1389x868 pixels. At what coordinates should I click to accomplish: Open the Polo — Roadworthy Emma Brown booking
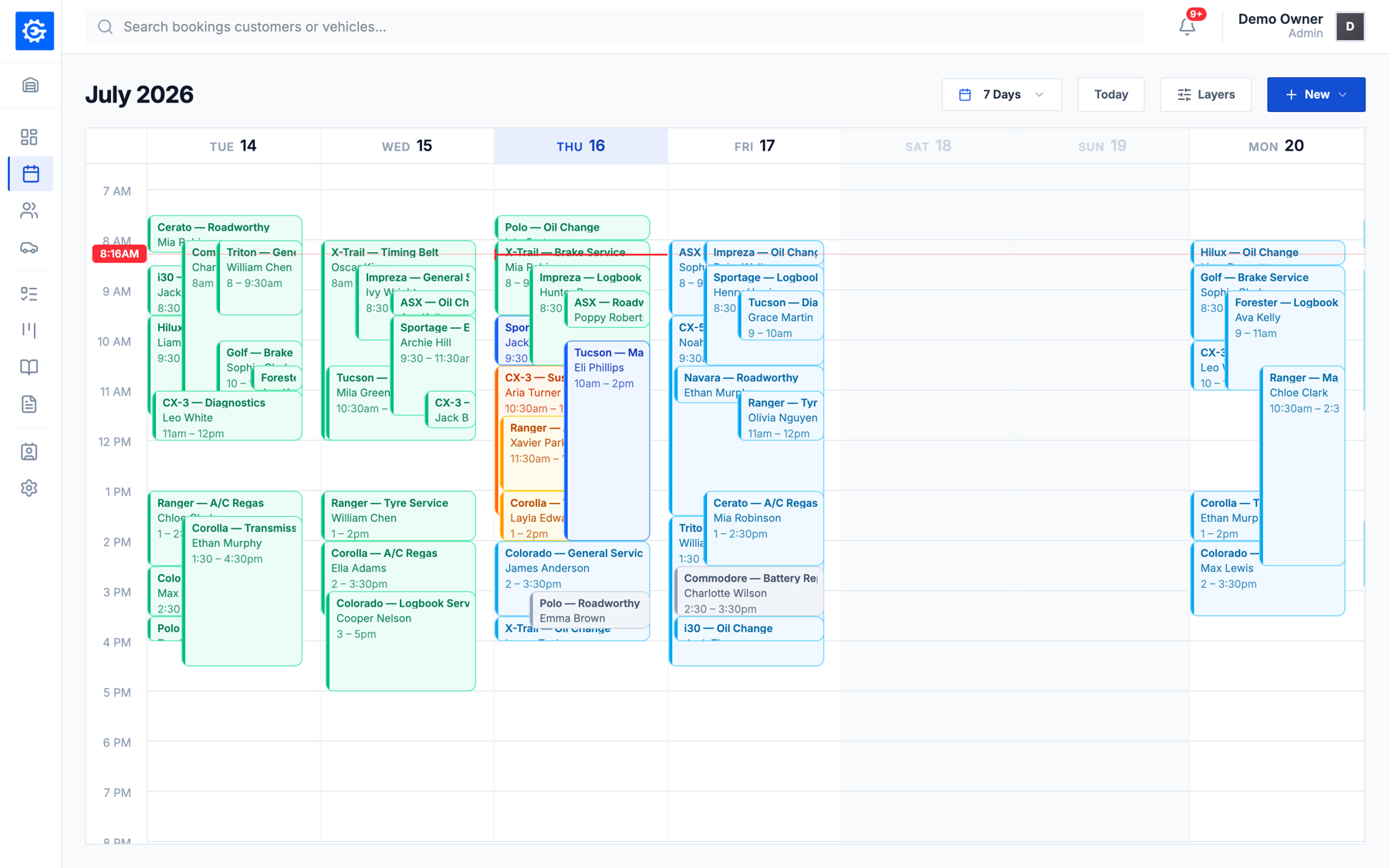(590, 610)
